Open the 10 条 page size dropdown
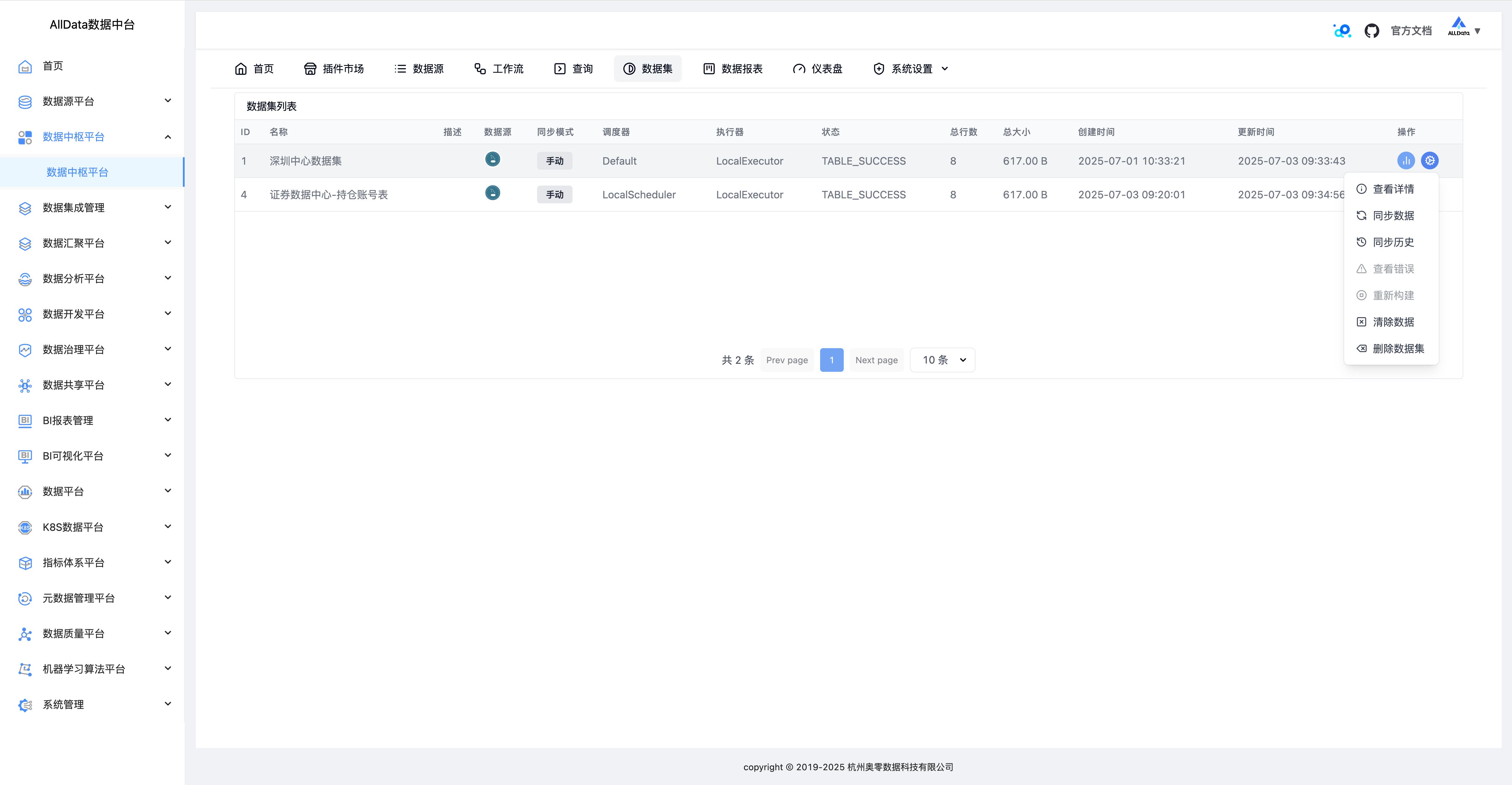The image size is (1512, 785). point(943,360)
